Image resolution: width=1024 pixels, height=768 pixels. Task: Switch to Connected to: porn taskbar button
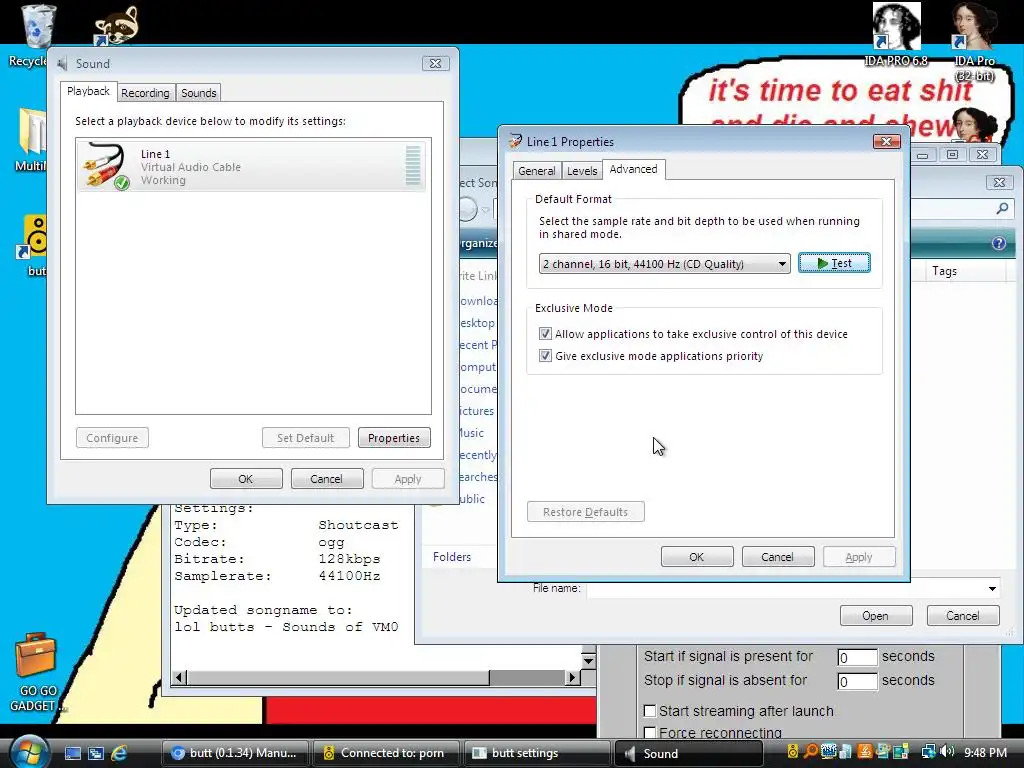[385, 753]
